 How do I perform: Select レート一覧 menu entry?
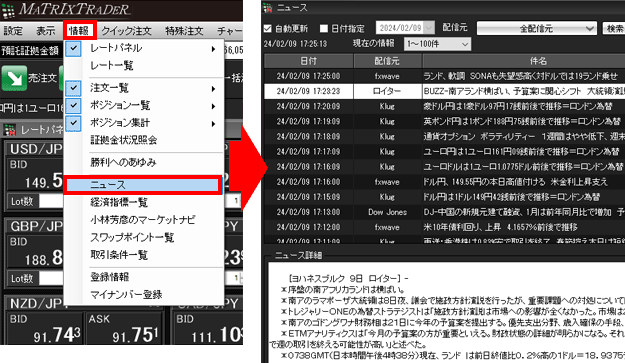pos(112,66)
